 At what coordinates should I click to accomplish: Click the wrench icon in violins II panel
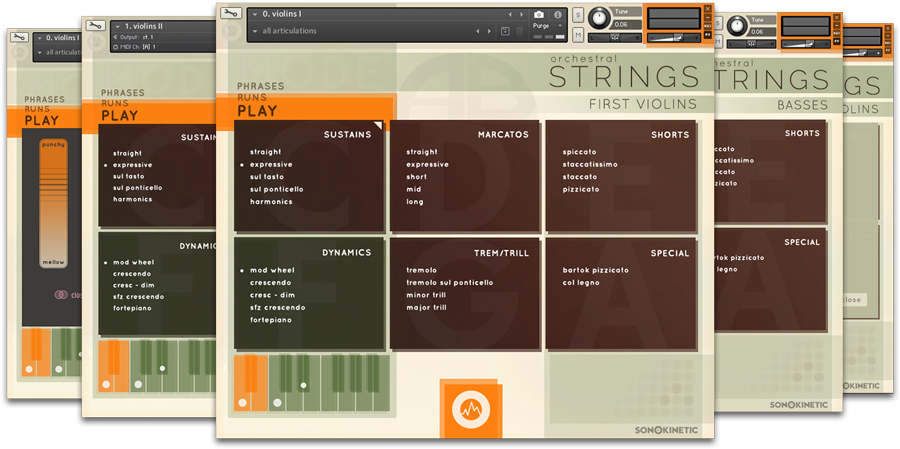[96, 26]
